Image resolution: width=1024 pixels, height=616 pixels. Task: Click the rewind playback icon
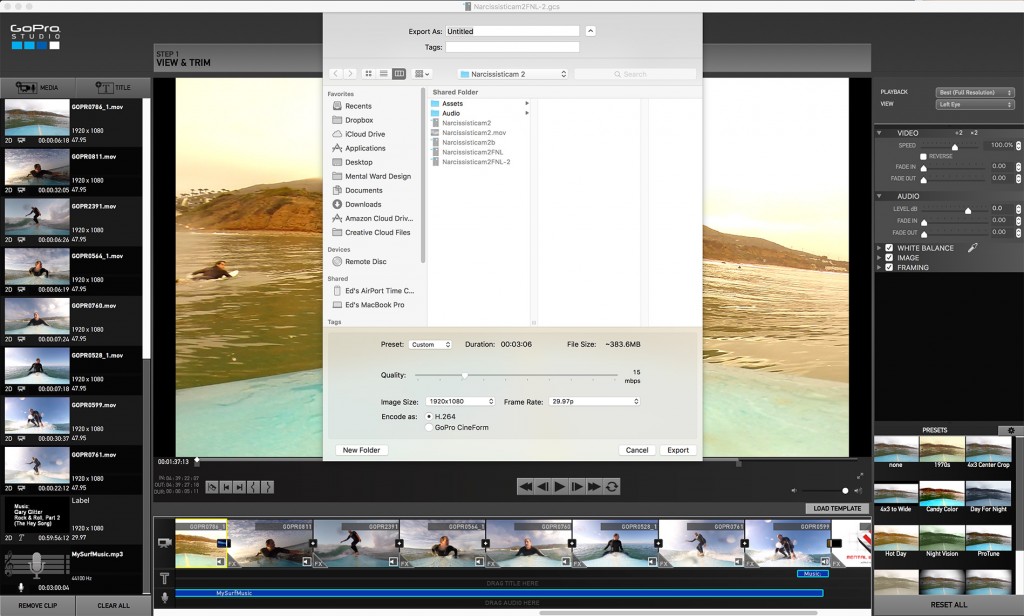[x=525, y=487]
